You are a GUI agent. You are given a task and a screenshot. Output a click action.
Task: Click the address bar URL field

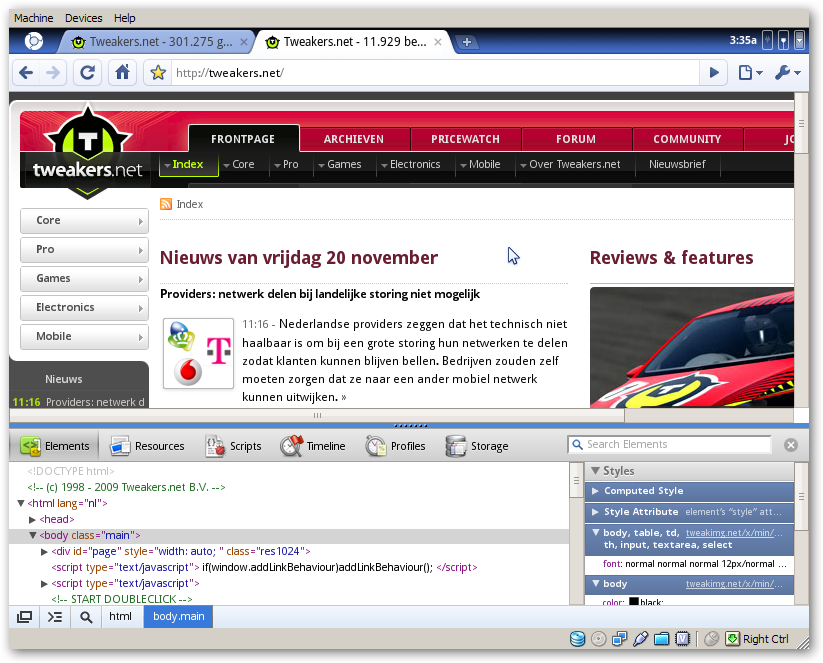pos(436,72)
